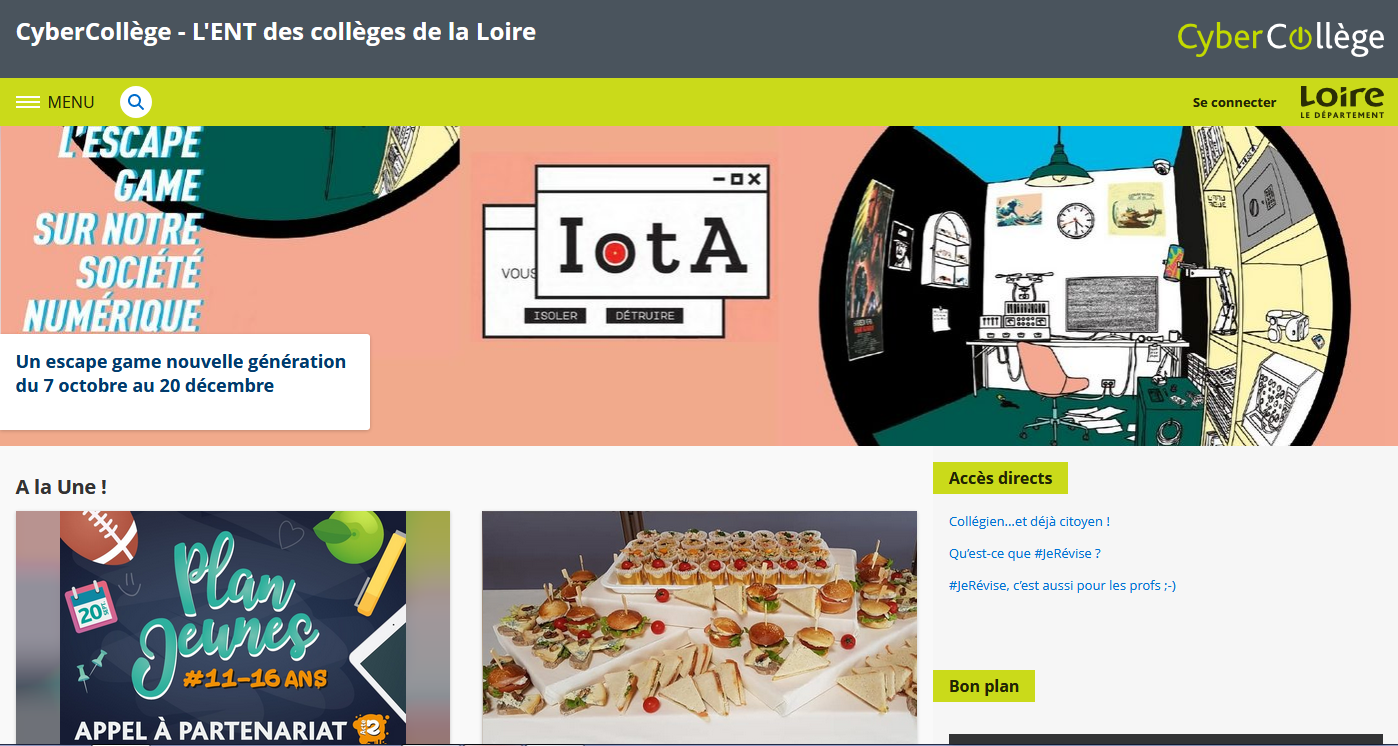The width and height of the screenshot is (1398, 746).
Task: Click the Loire Le Département logo
Action: coord(1342,102)
